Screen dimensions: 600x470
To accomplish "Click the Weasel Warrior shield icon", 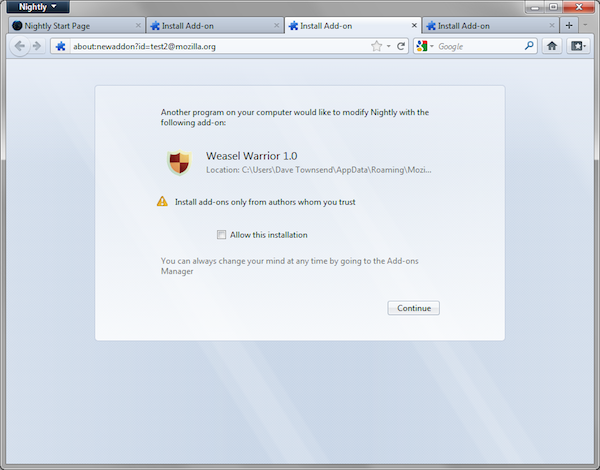I will (179, 162).
